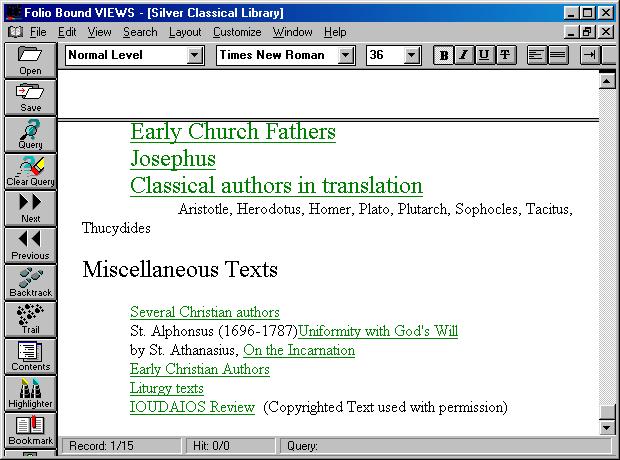Minimize the inner document window

[571, 32]
